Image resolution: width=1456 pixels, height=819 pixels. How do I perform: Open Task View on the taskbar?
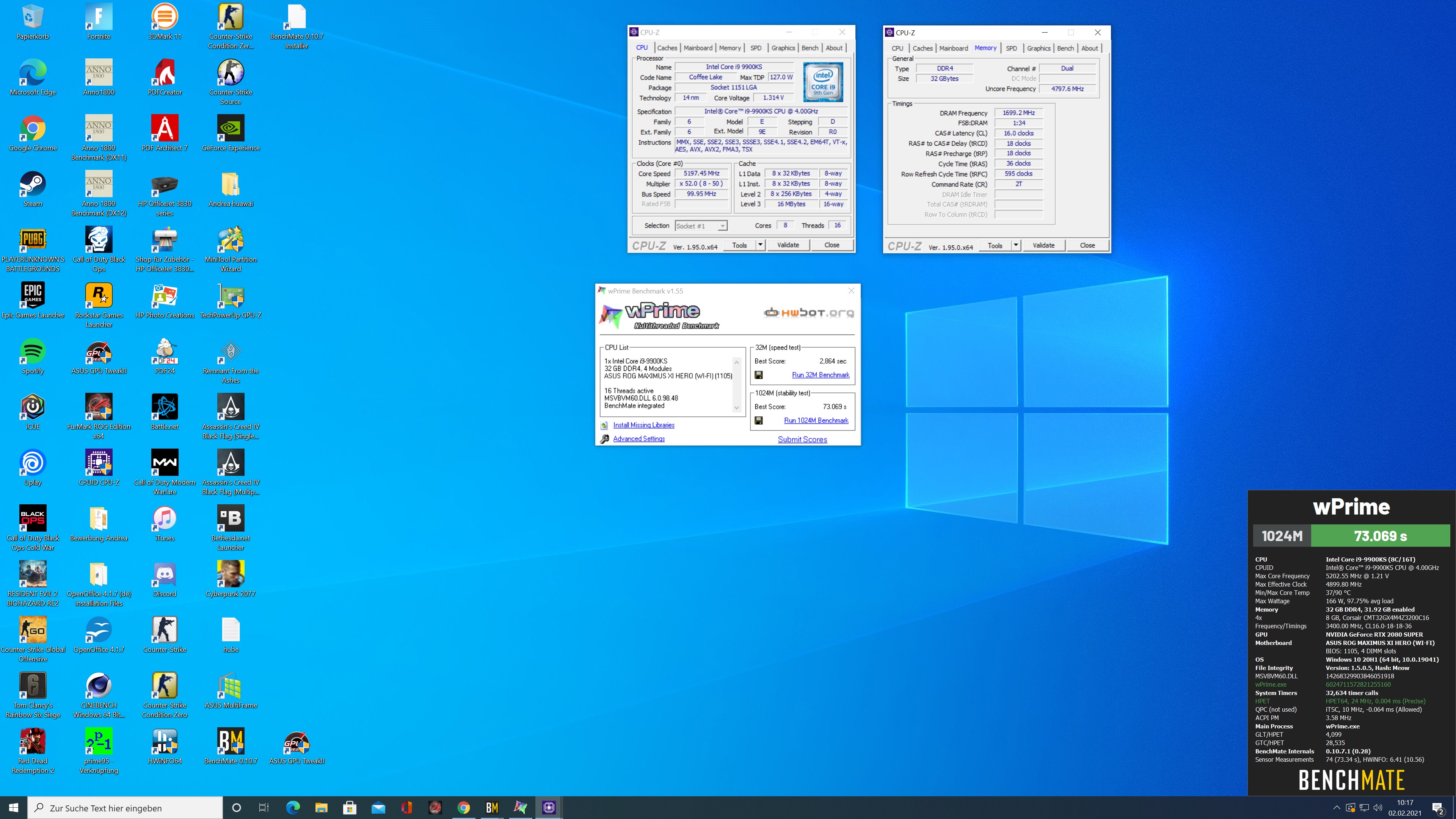[264, 808]
